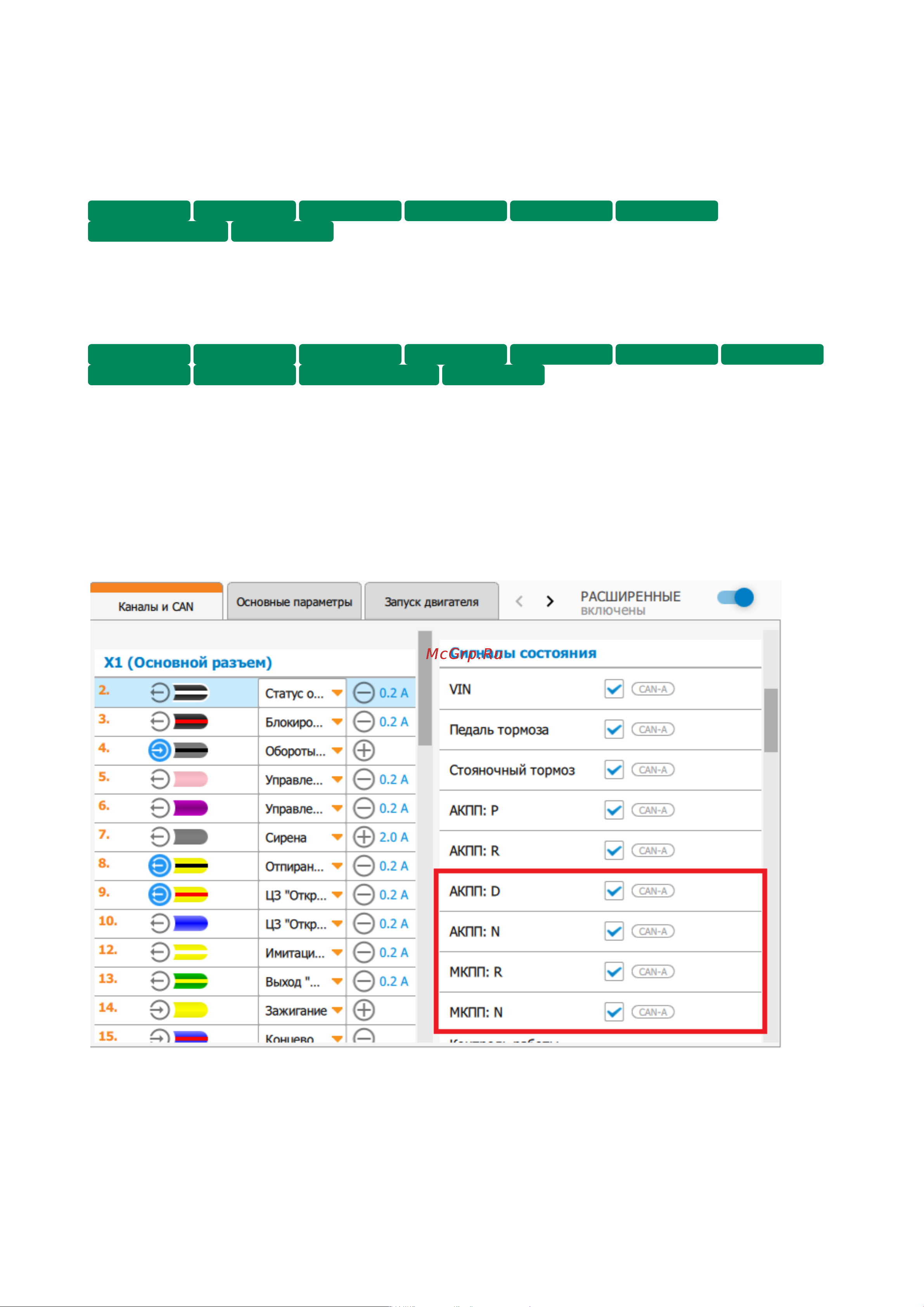Click direction icon on channel 3
924x1307 pixels.
tap(160, 722)
